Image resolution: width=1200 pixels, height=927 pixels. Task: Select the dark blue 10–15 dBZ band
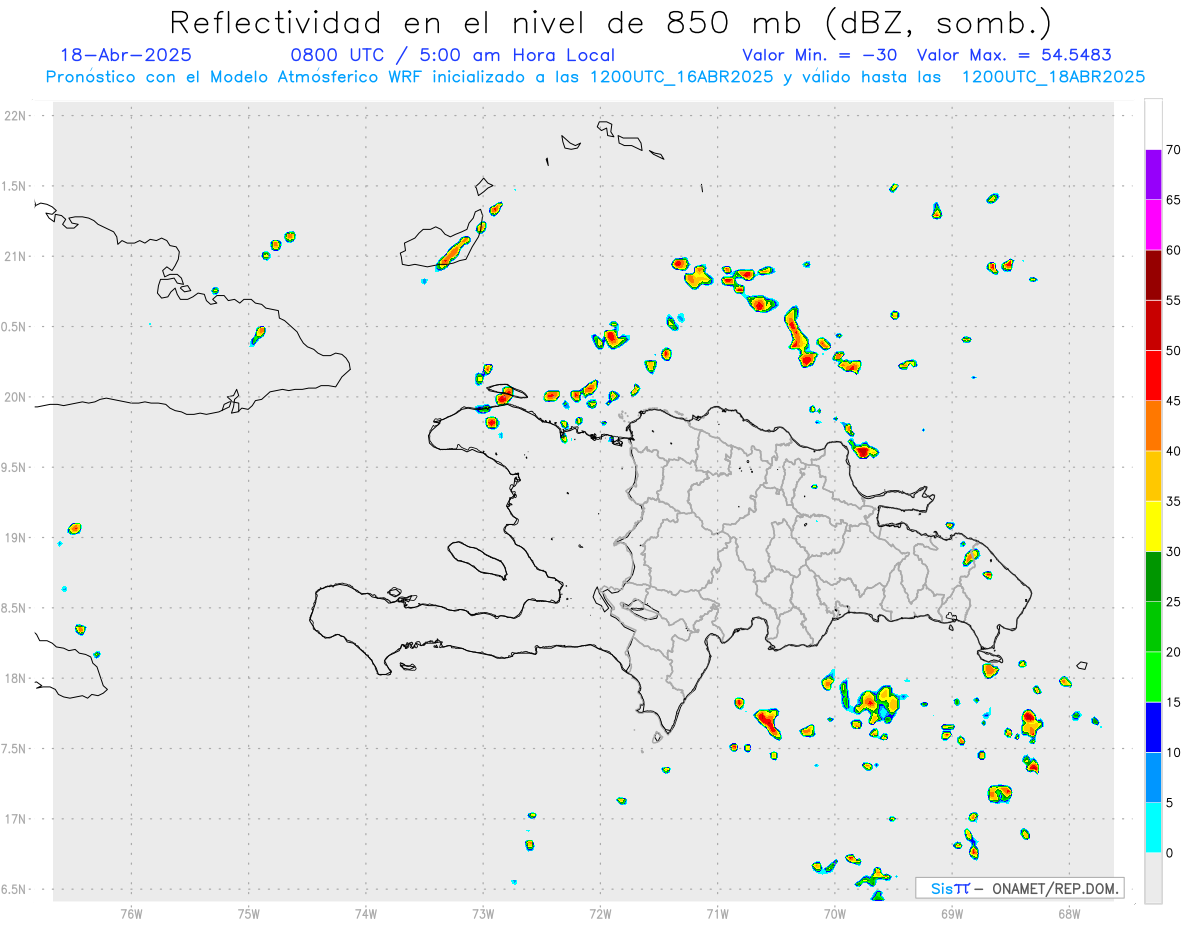[x=1153, y=727]
